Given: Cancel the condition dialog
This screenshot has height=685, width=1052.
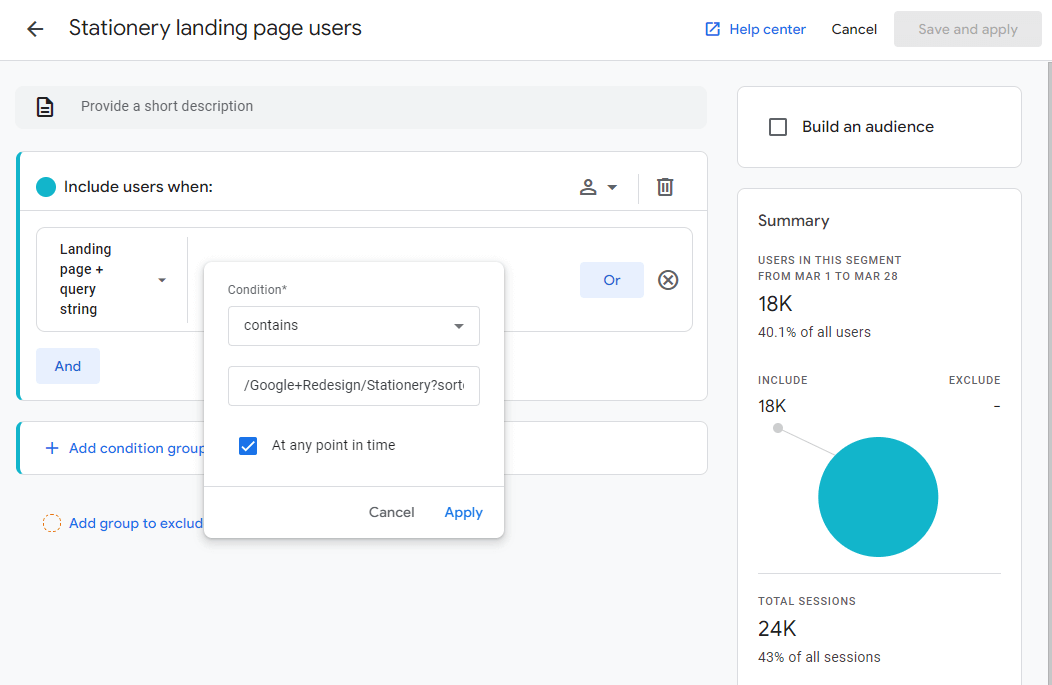Looking at the screenshot, I should pos(391,511).
